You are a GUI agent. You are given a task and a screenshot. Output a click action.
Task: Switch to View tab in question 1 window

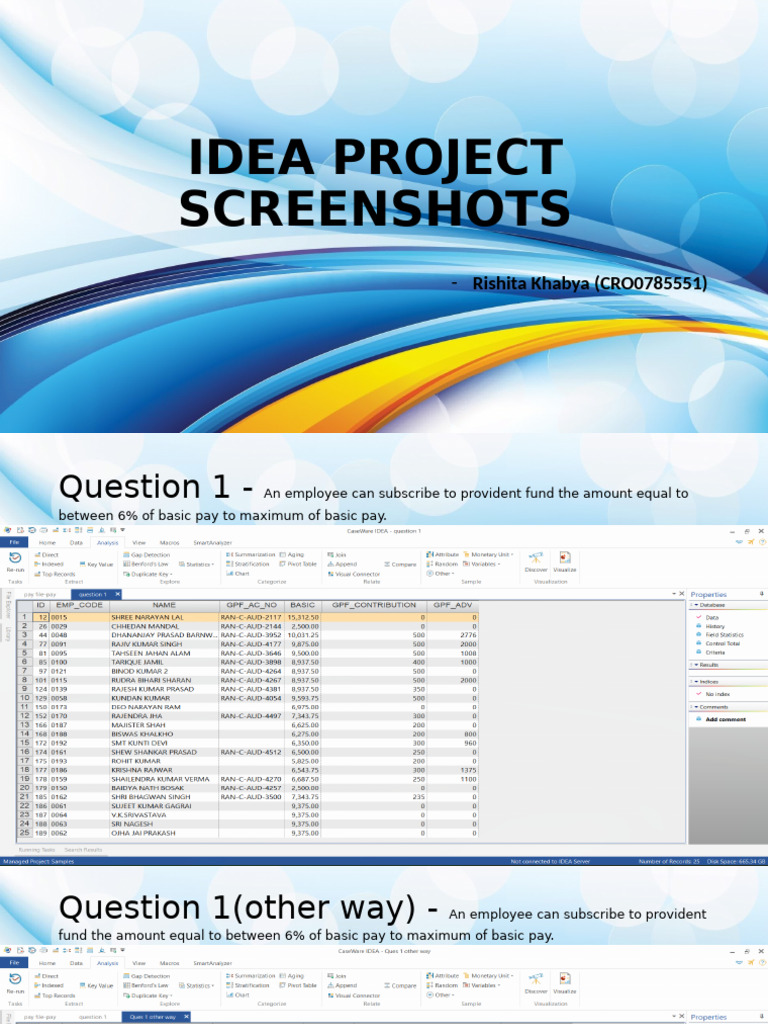click(139, 543)
